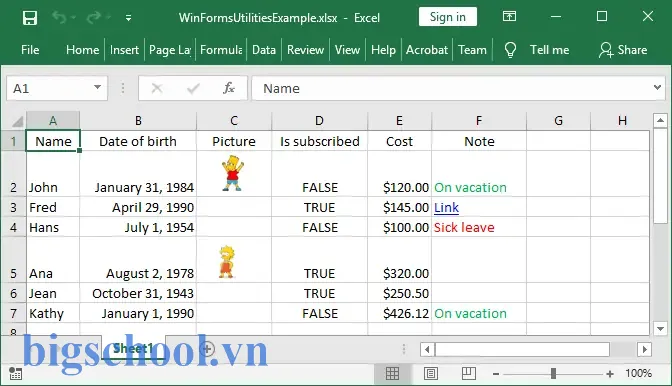This screenshot has width=672, height=386.
Task: Click the Save floppy disk icon
Action: (x=30, y=18)
